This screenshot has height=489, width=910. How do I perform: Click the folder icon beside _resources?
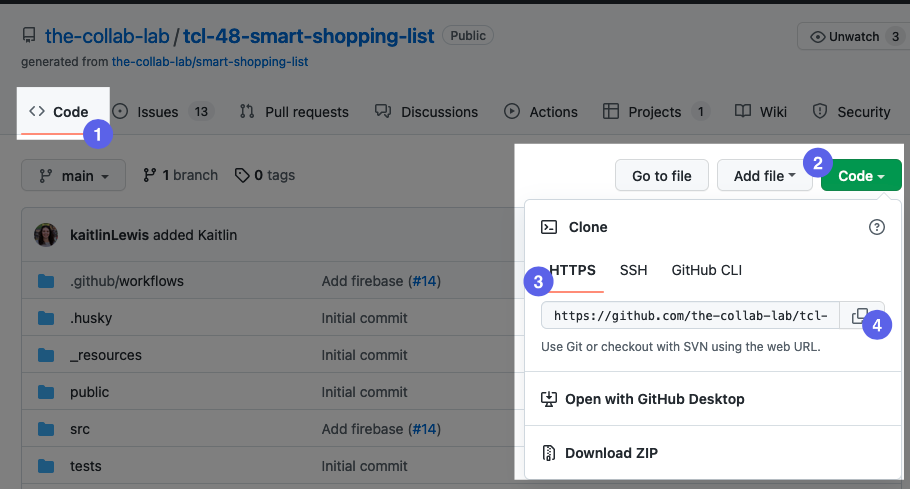(x=46, y=356)
